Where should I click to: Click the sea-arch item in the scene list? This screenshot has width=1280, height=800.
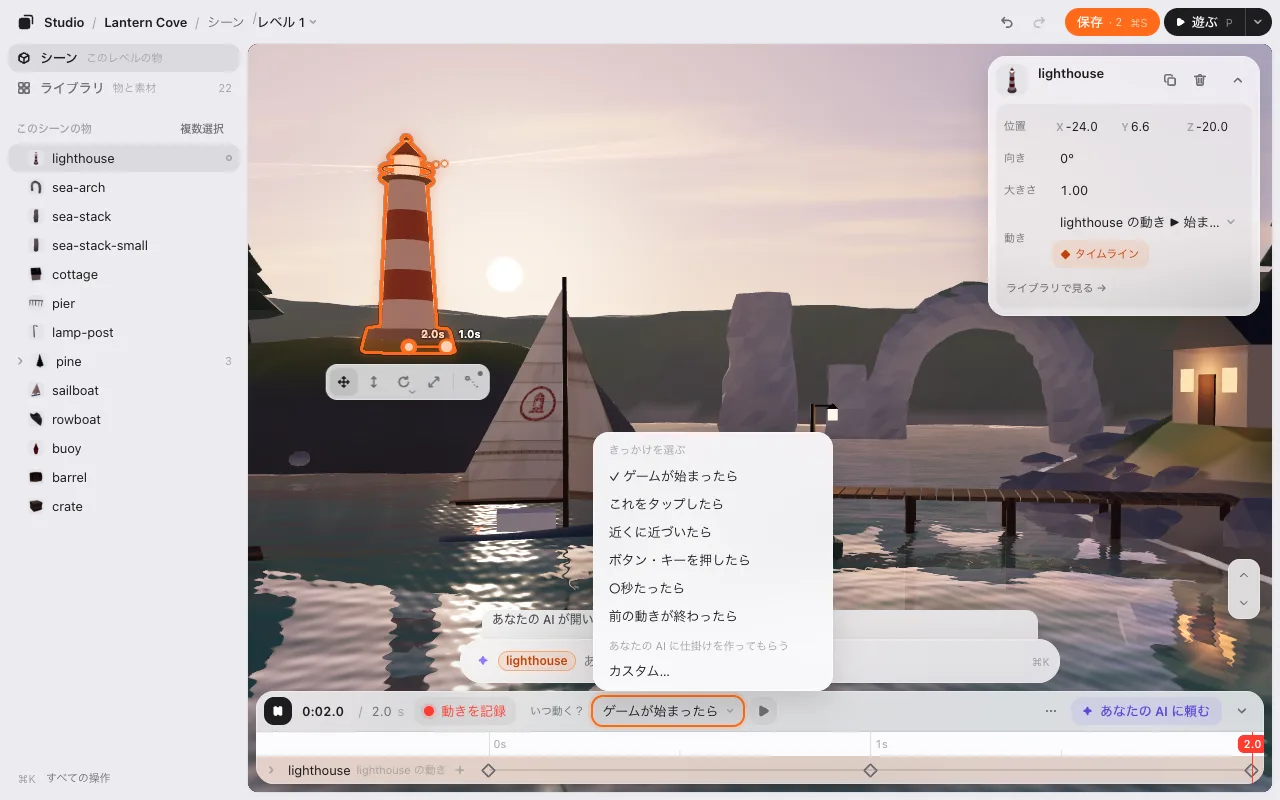(x=124, y=187)
